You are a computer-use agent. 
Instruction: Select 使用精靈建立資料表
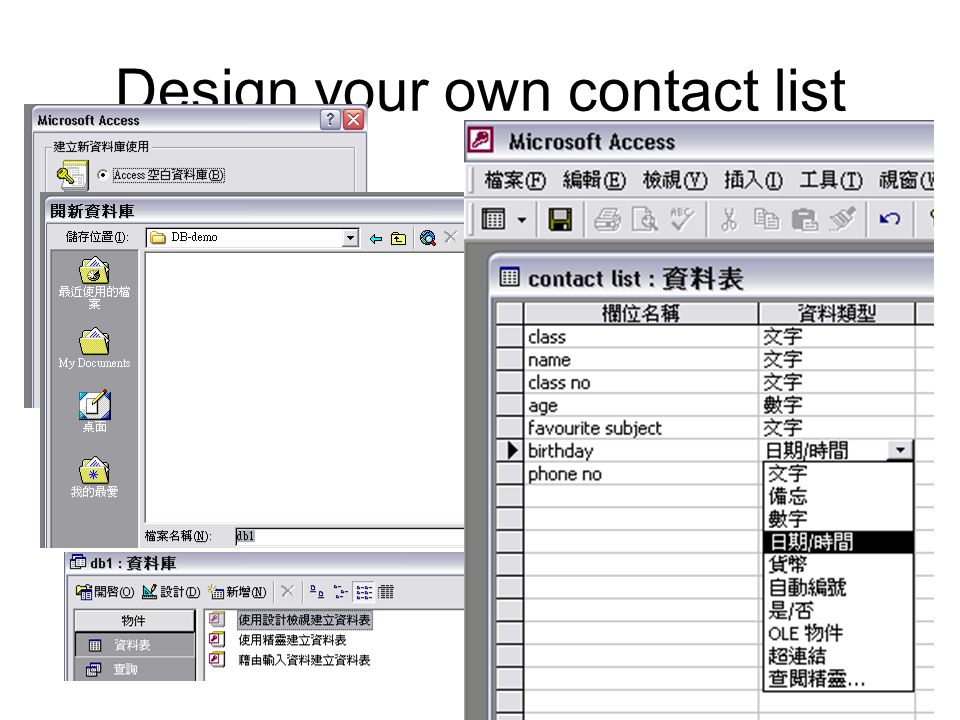[292, 640]
